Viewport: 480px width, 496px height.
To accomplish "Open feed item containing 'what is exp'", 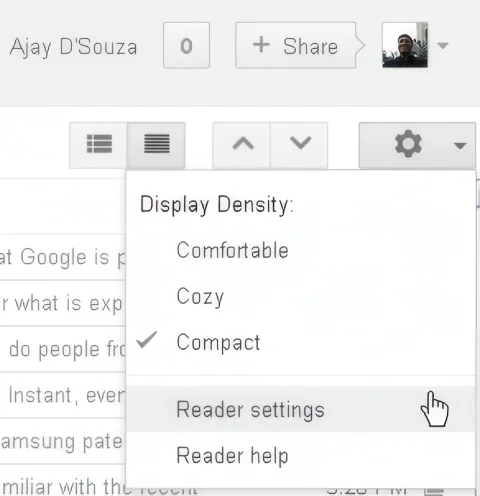I will pos(63,303).
